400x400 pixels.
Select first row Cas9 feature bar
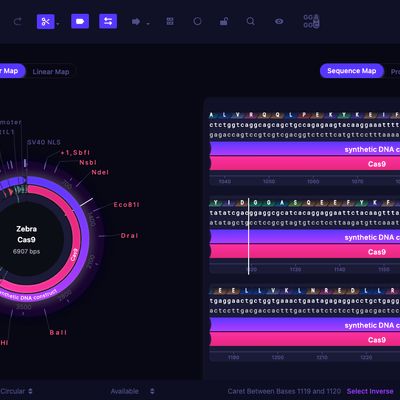[x=305, y=164]
